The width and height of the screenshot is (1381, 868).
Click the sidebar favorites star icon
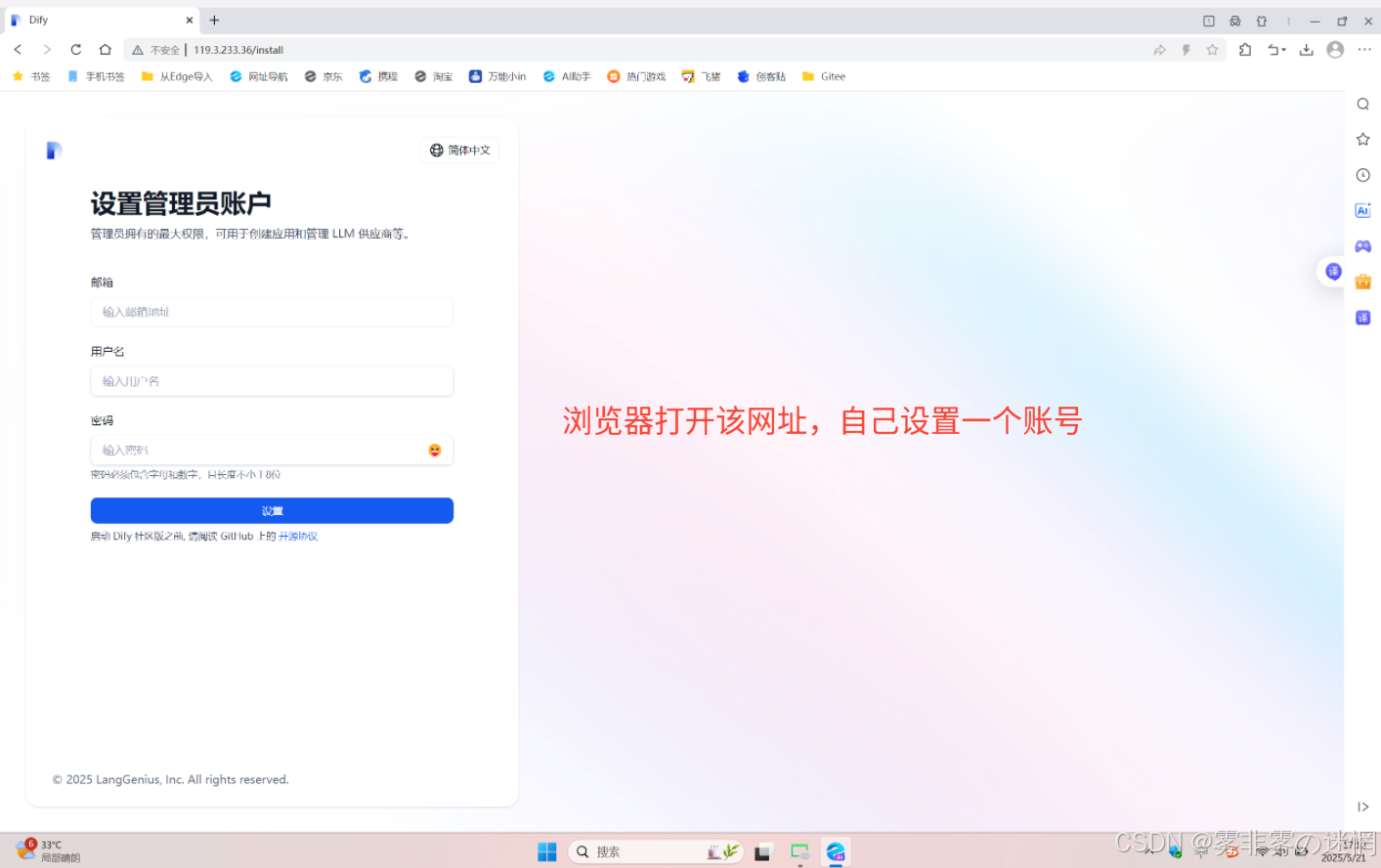coord(1362,139)
